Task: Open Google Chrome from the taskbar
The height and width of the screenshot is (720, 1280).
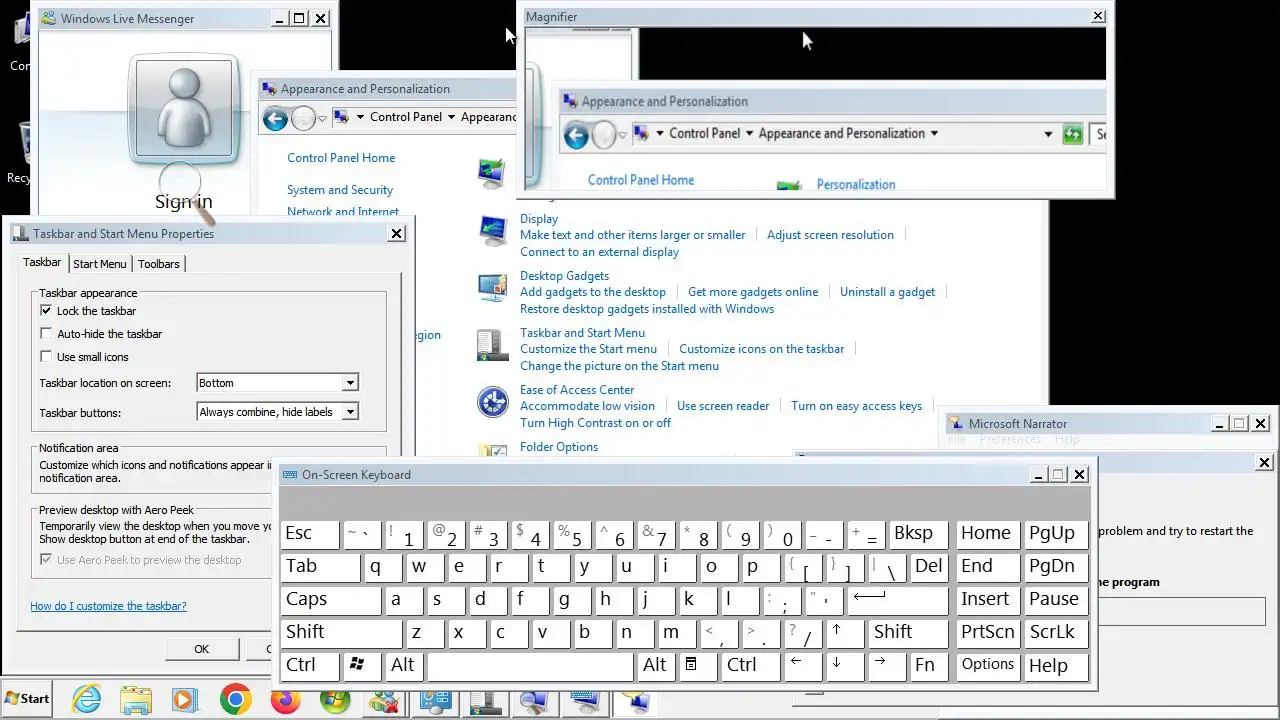Action: click(236, 700)
